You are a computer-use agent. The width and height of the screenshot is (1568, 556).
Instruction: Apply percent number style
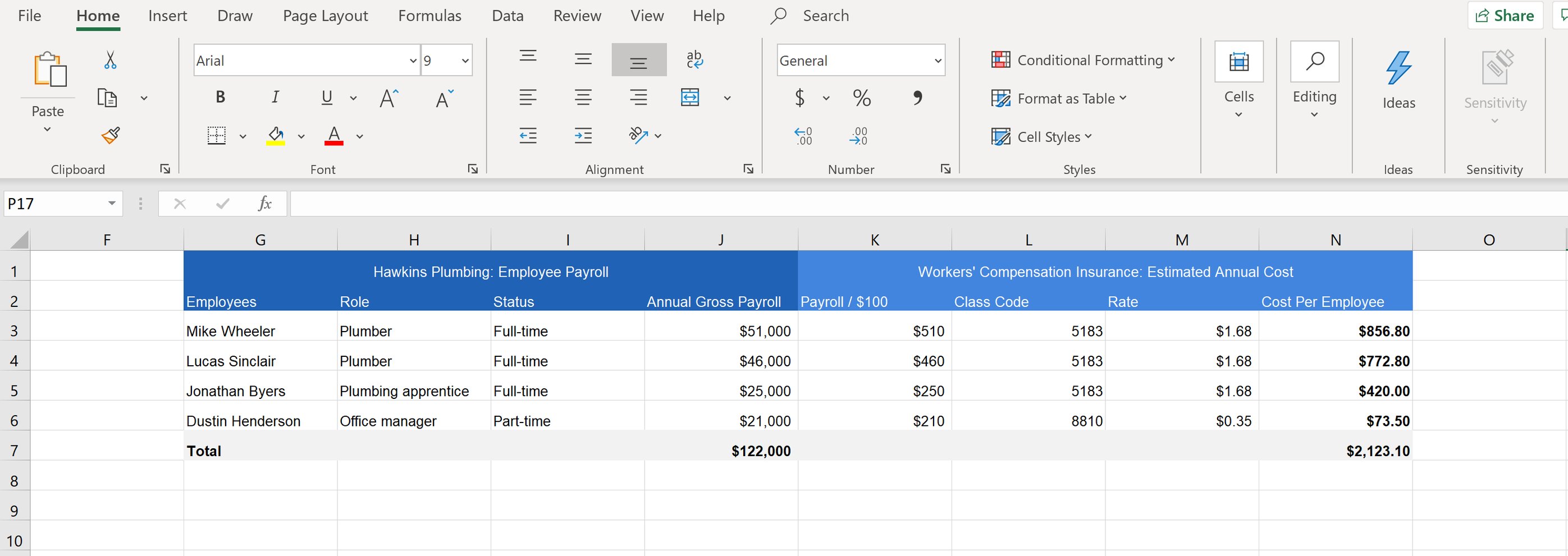point(861,97)
